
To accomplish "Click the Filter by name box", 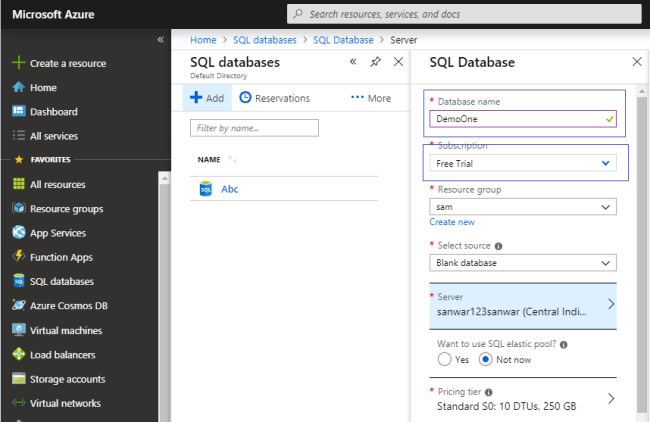I will 254,128.
